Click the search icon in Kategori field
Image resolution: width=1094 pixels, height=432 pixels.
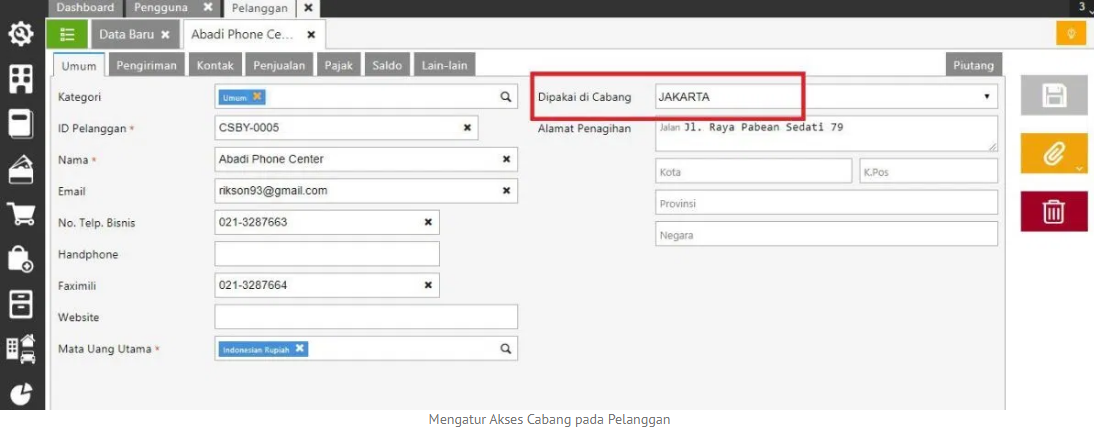(506, 97)
